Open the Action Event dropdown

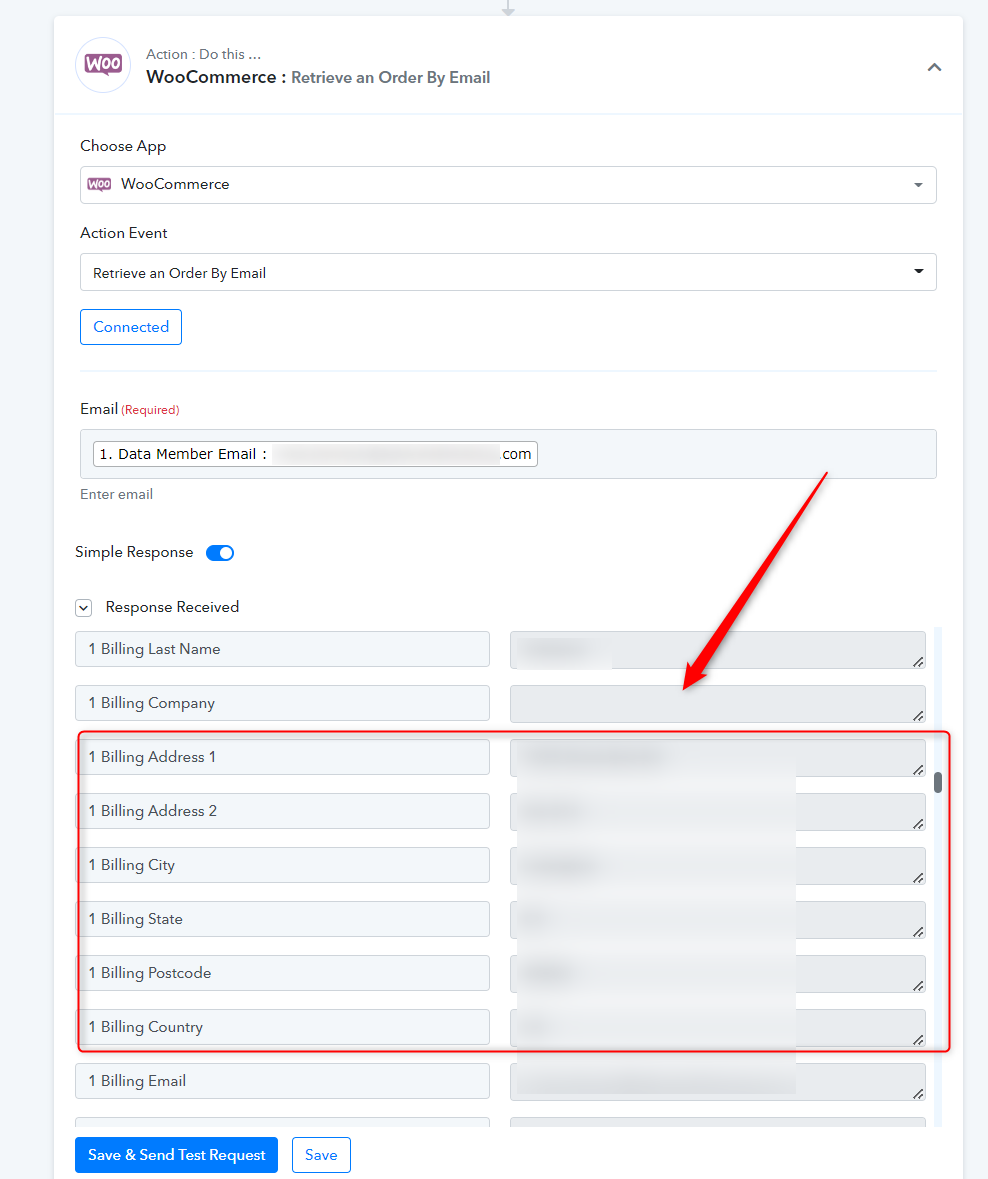(508, 272)
